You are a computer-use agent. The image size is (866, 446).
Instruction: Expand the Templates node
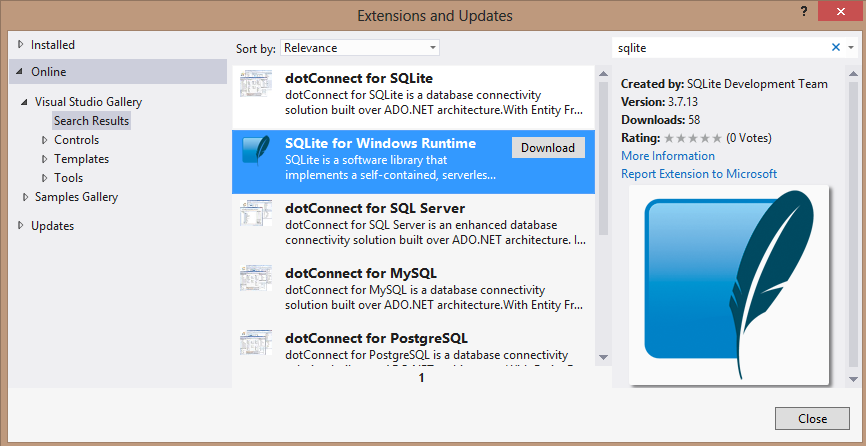(x=45, y=159)
